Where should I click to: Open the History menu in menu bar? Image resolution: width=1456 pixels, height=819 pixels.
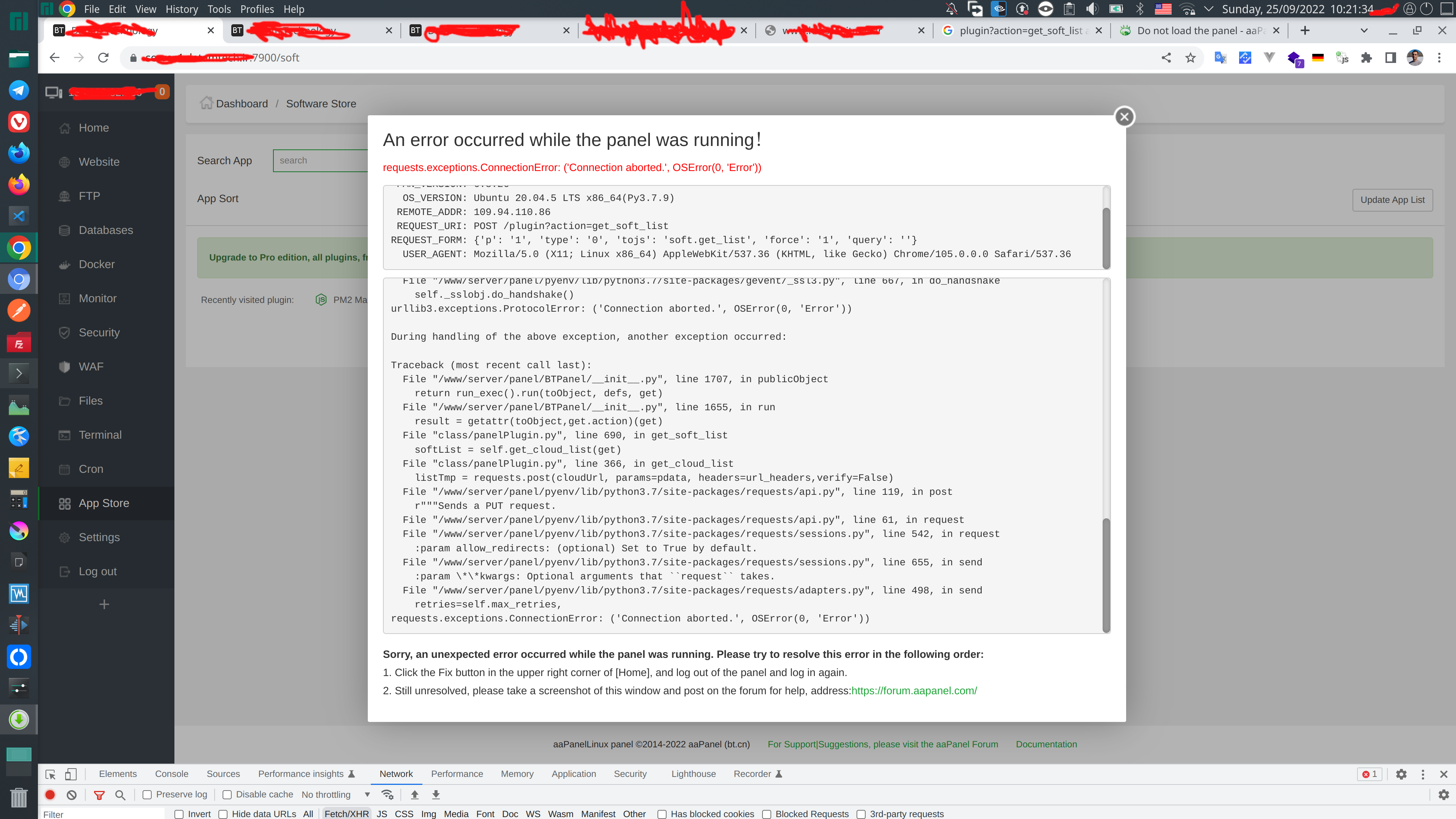tap(182, 9)
